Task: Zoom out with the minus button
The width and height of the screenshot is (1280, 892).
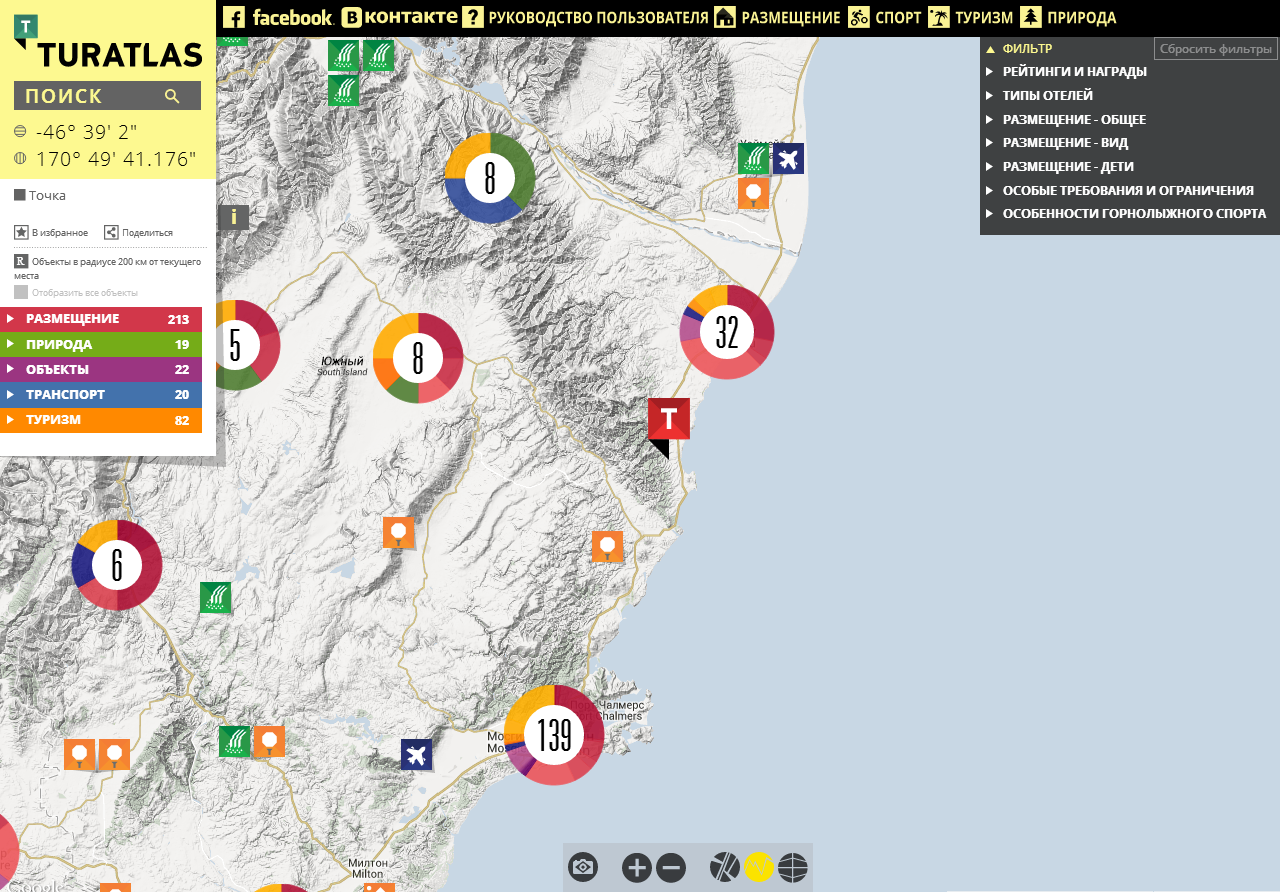Action: [671, 867]
